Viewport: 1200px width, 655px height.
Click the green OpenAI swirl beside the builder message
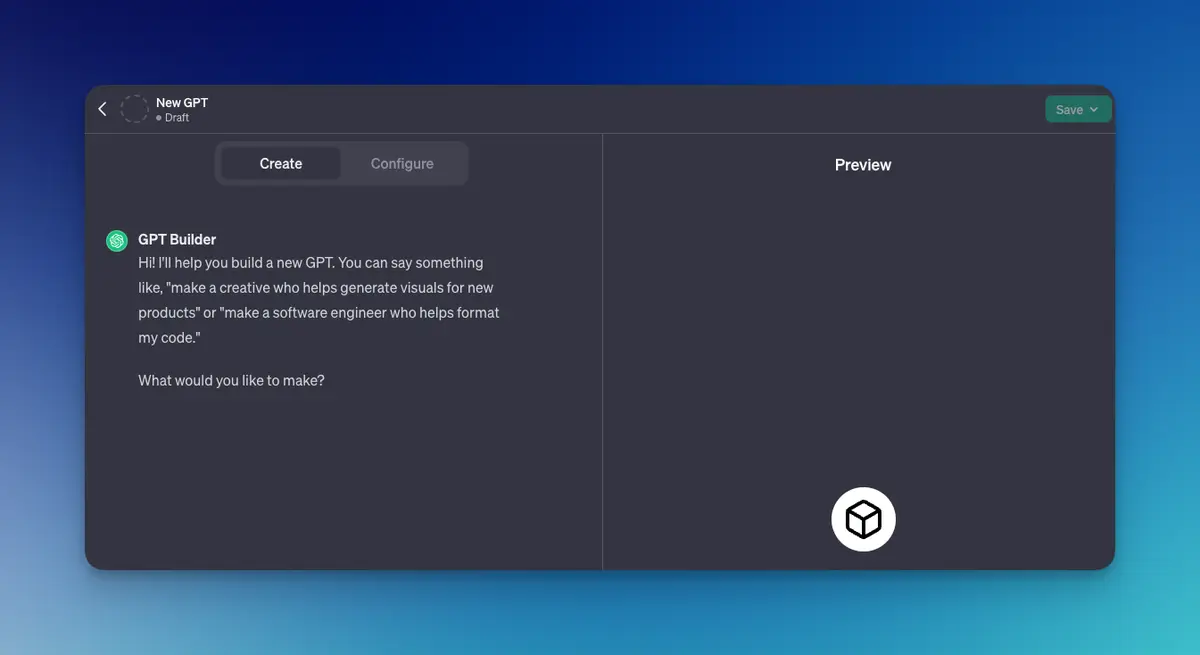pos(117,240)
